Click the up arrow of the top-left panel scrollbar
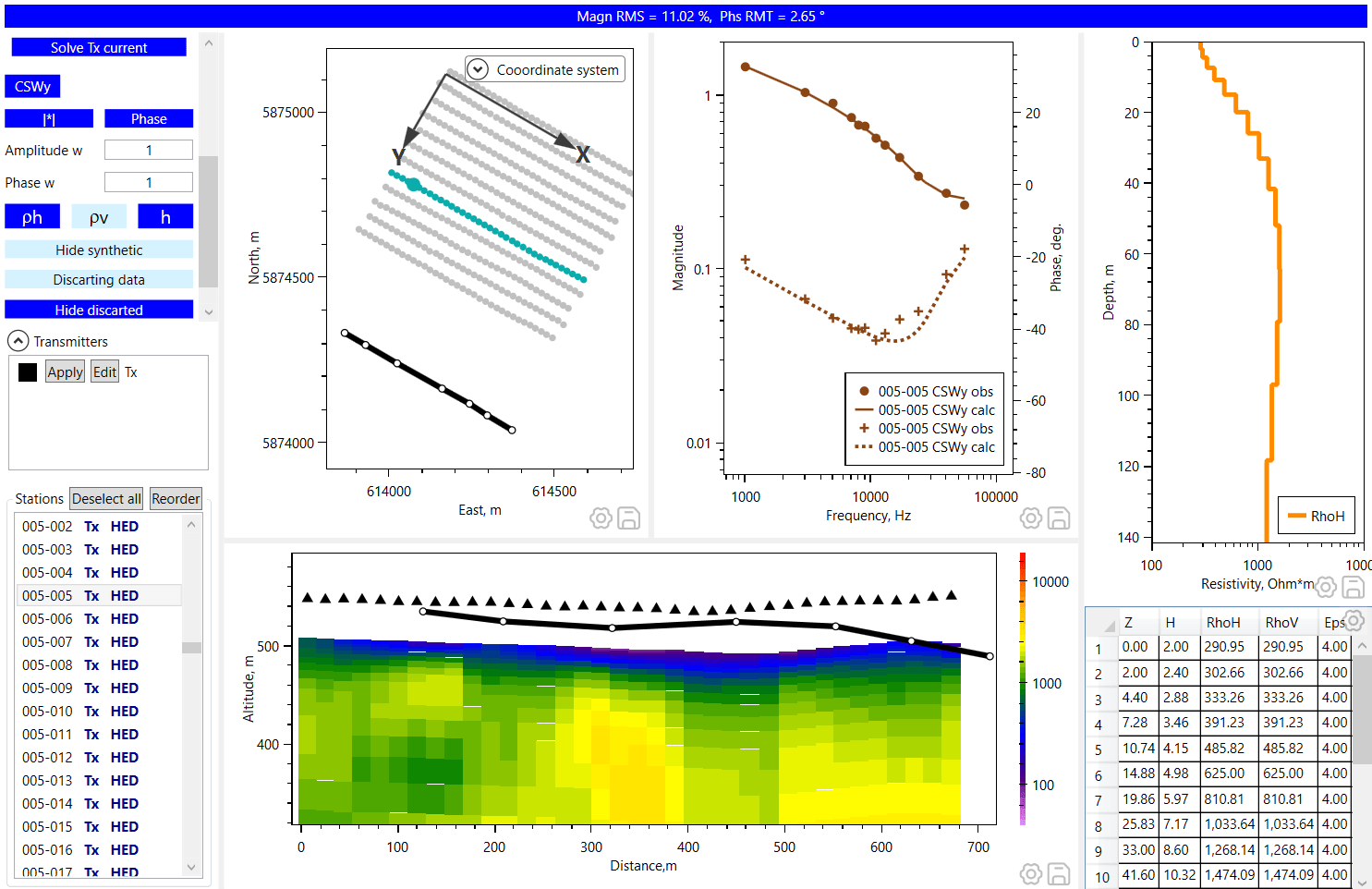 click(x=209, y=43)
